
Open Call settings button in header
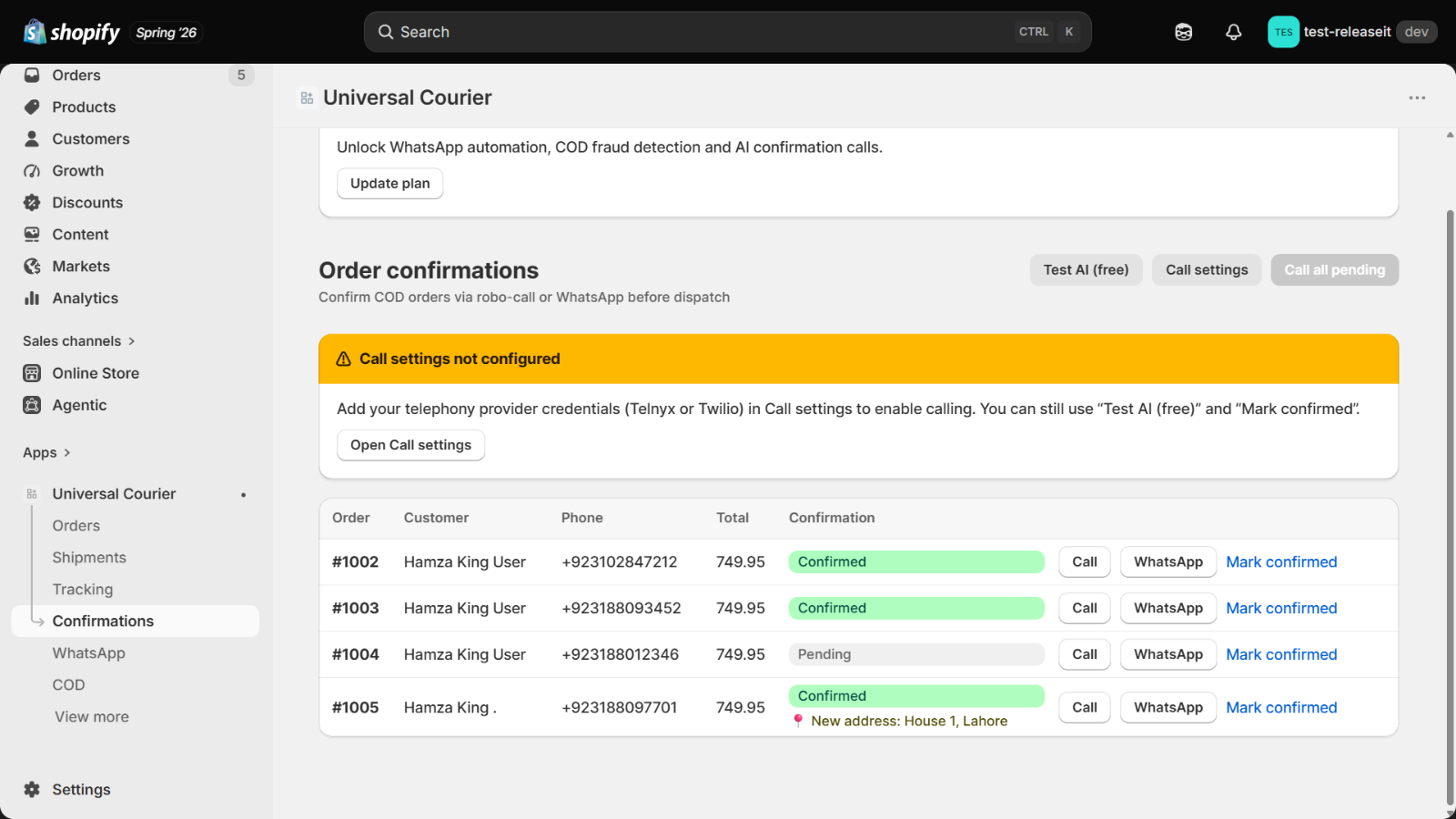pyautogui.click(x=1207, y=269)
